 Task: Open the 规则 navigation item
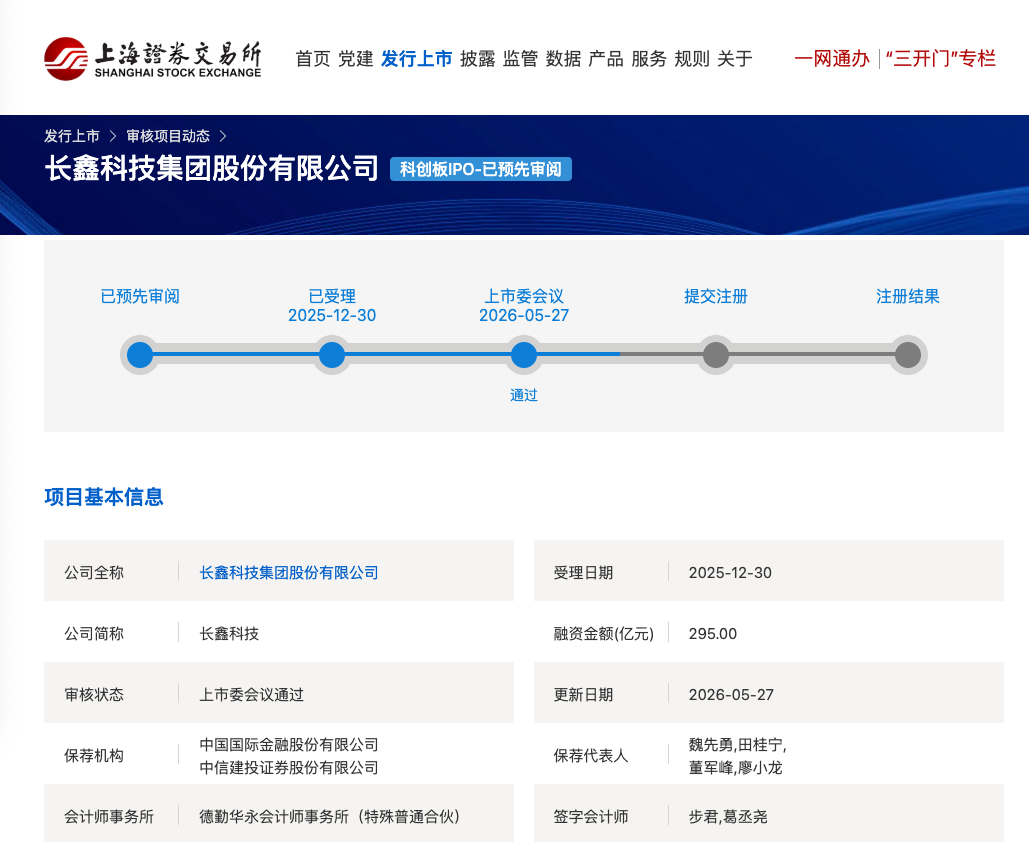point(692,59)
